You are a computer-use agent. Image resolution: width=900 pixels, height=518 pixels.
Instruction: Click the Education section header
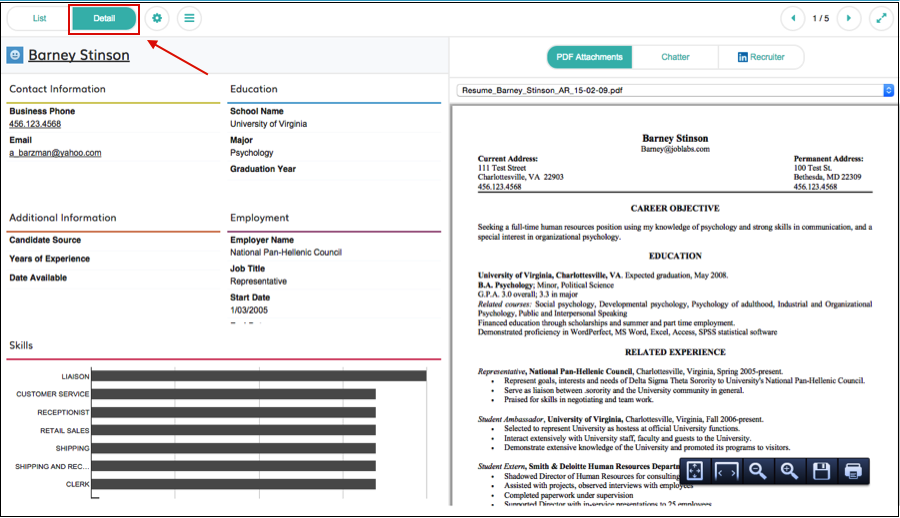point(254,89)
